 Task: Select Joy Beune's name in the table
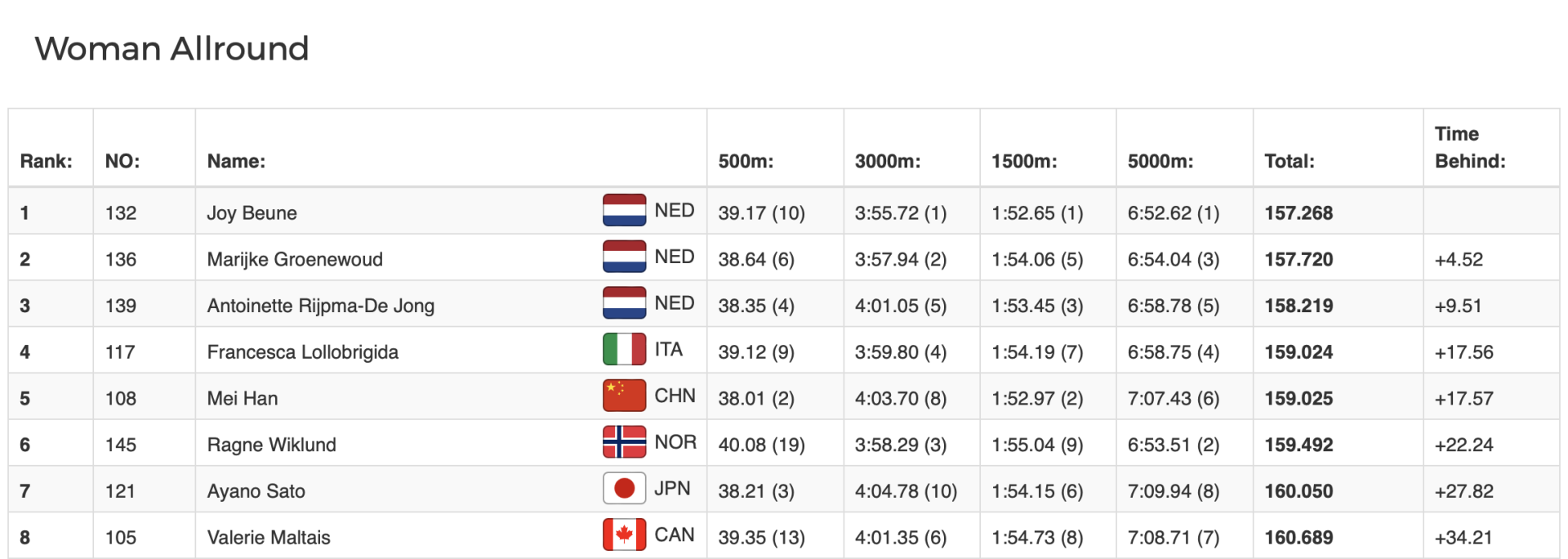[252, 213]
